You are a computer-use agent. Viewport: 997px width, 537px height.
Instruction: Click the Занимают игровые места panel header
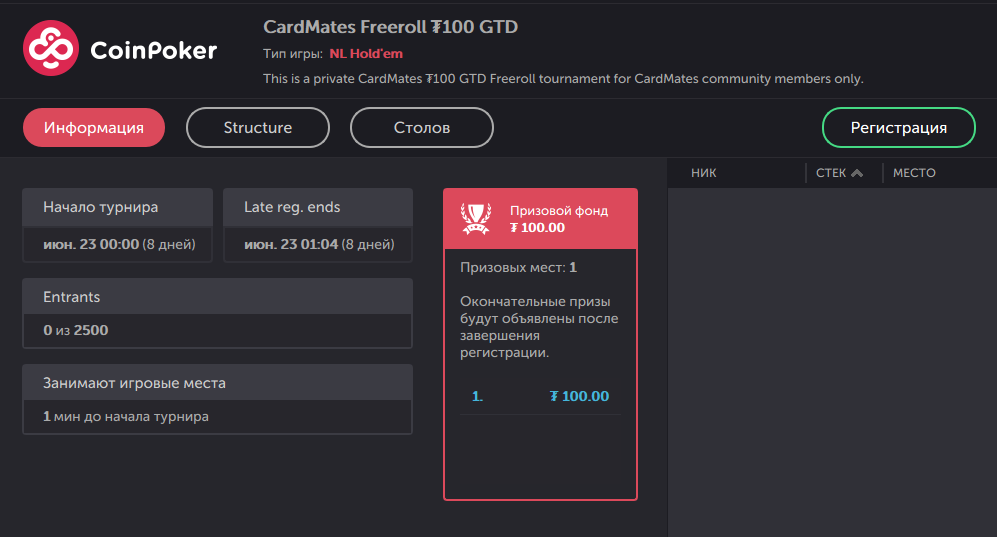217,383
